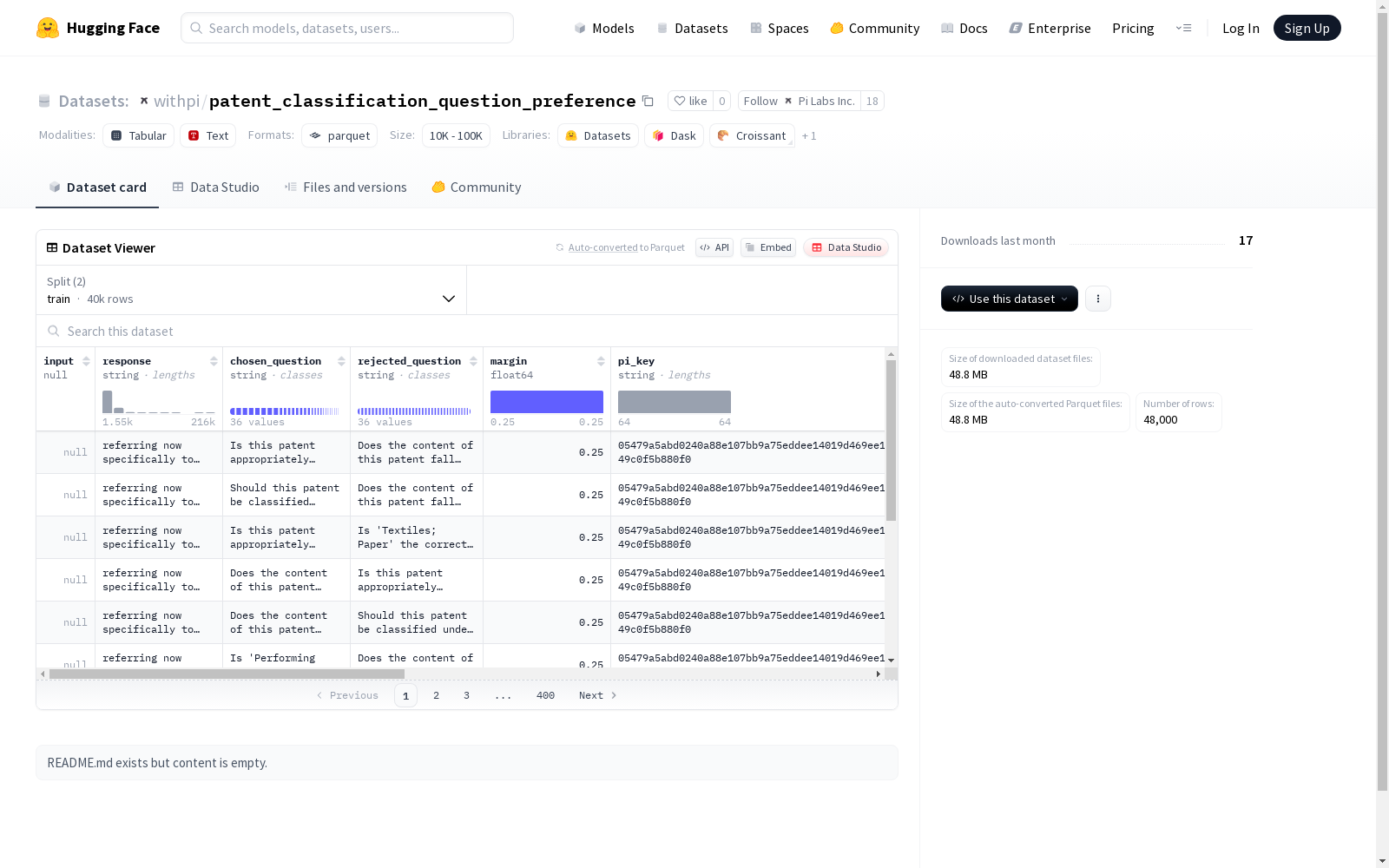This screenshot has height=868, width=1389.
Task: Click Auto-converted to Parquet link
Action: pyautogui.click(x=626, y=247)
